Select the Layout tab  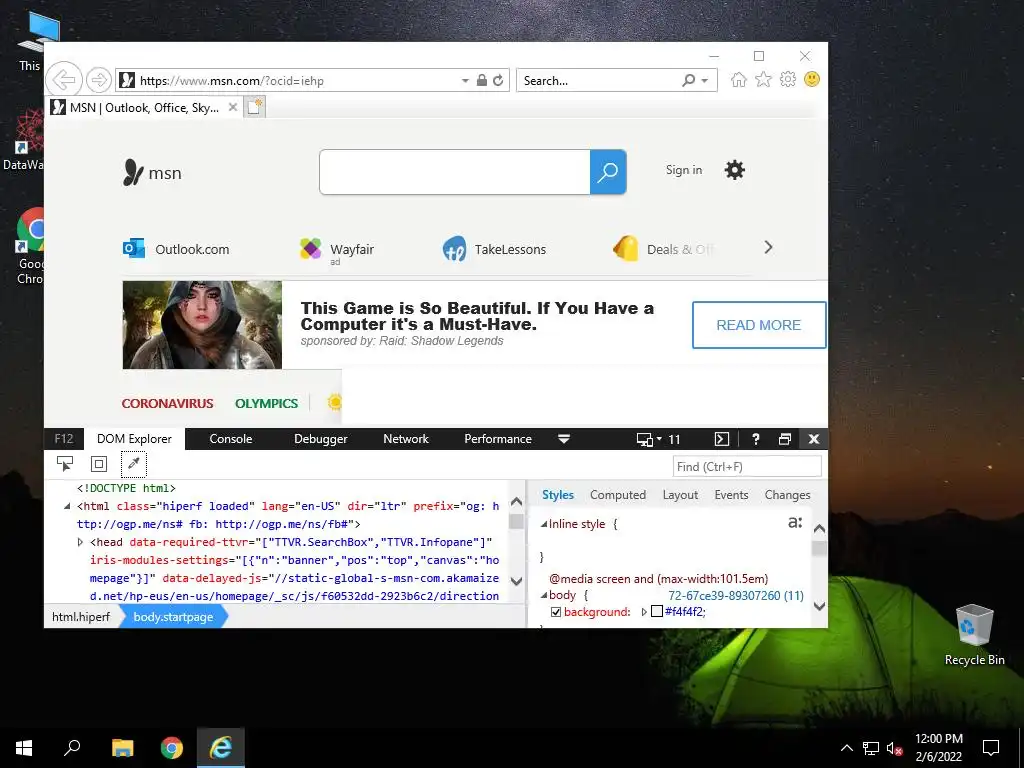pos(680,495)
